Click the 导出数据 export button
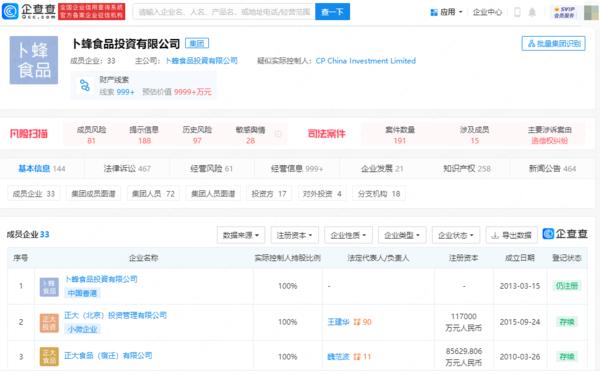Screen dimensions: 600x371 coord(512,235)
